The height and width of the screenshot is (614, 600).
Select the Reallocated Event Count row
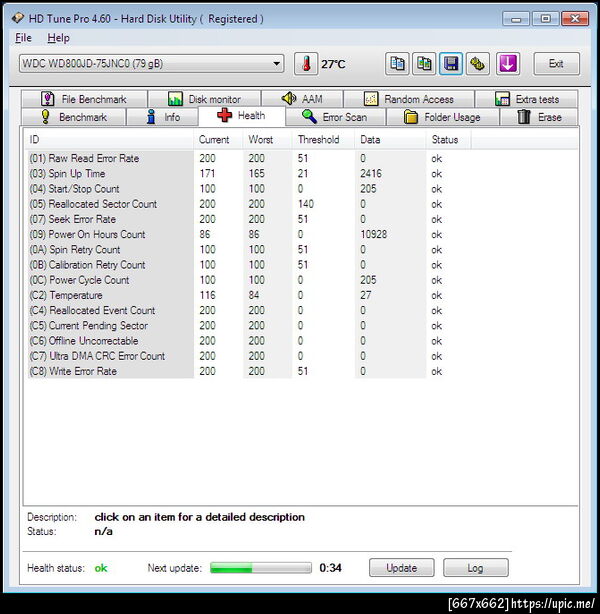pos(249,311)
